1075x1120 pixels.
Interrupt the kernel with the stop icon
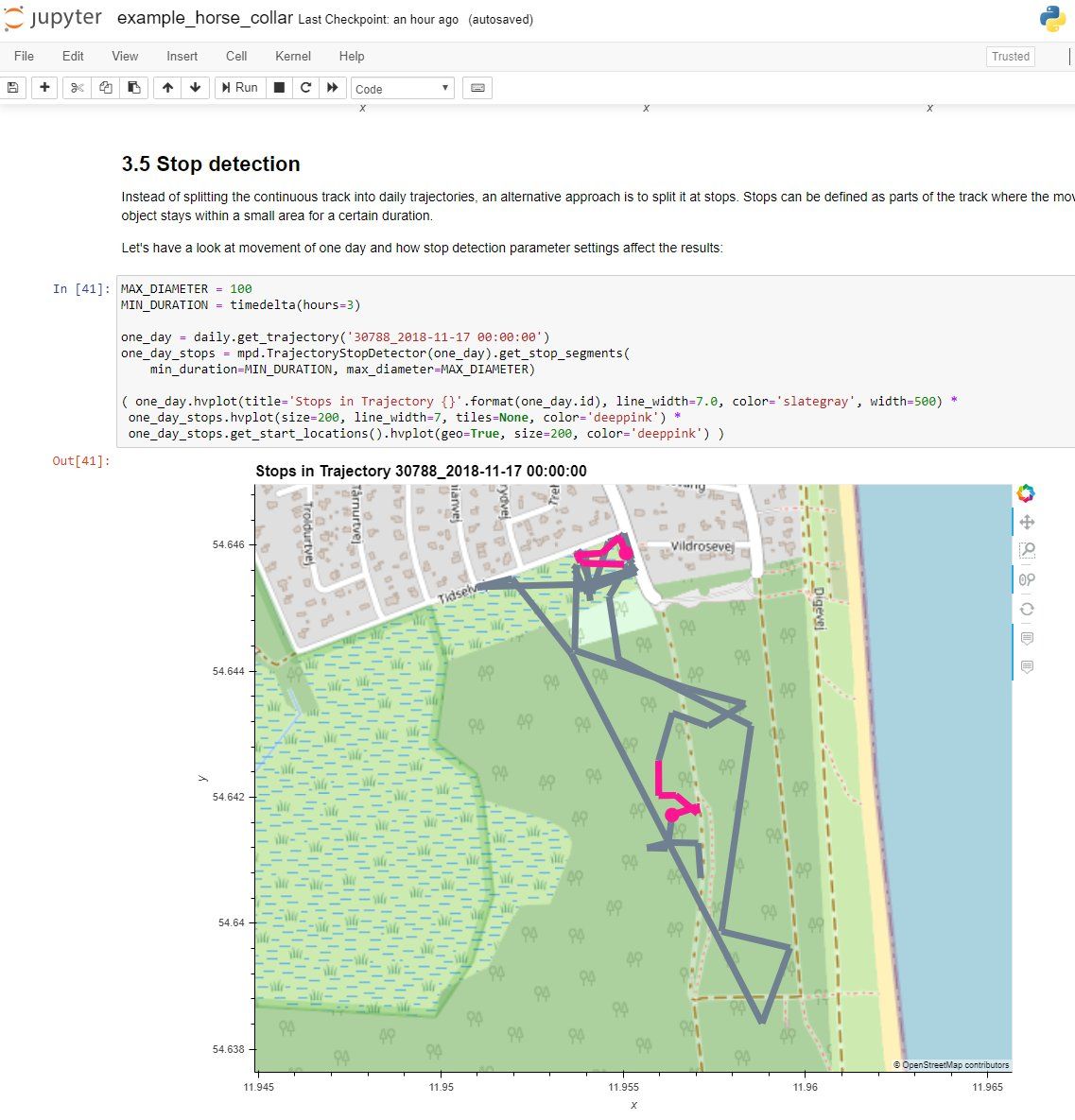point(280,88)
